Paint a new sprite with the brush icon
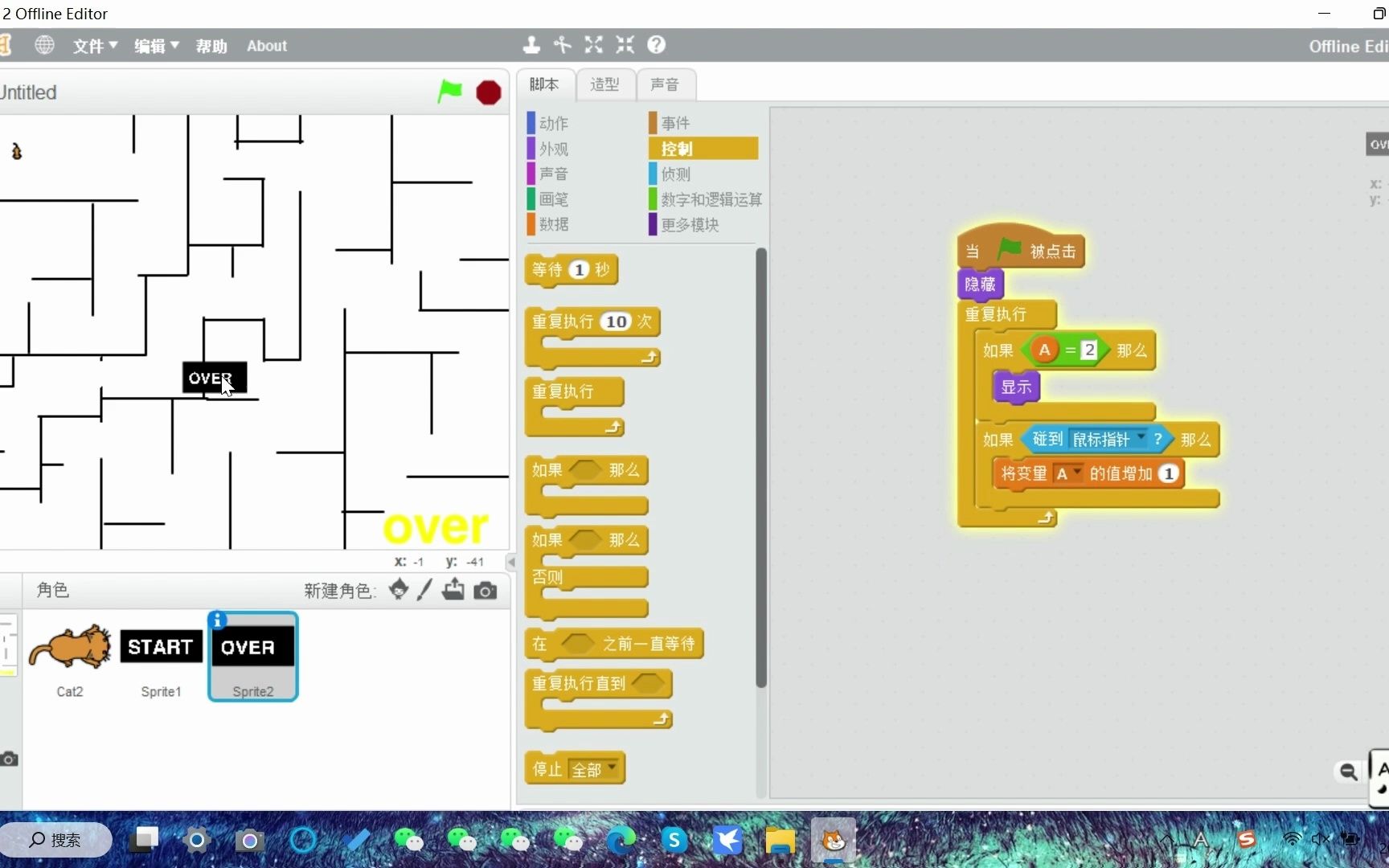Screen dimensions: 1389x868 point(424,590)
